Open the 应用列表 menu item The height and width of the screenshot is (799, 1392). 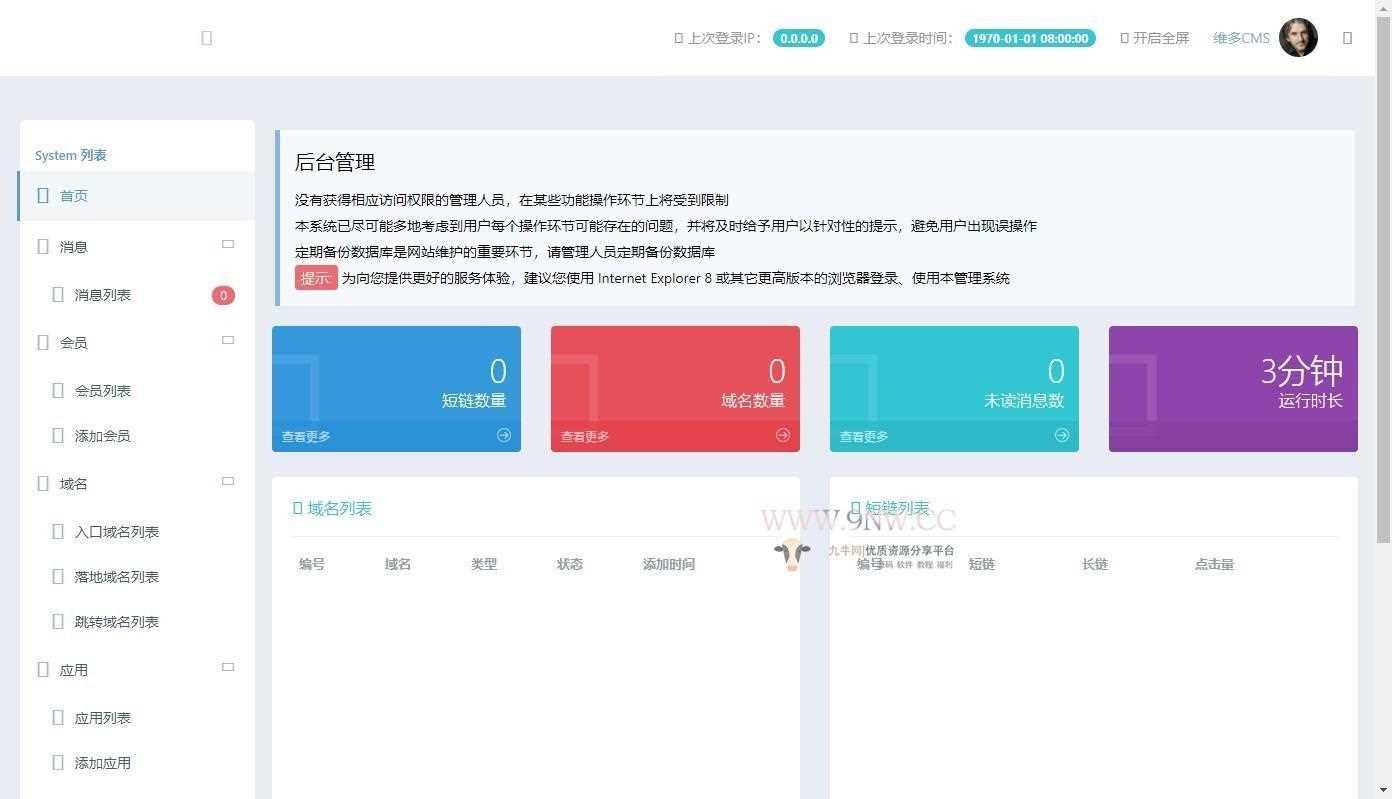click(x=102, y=717)
